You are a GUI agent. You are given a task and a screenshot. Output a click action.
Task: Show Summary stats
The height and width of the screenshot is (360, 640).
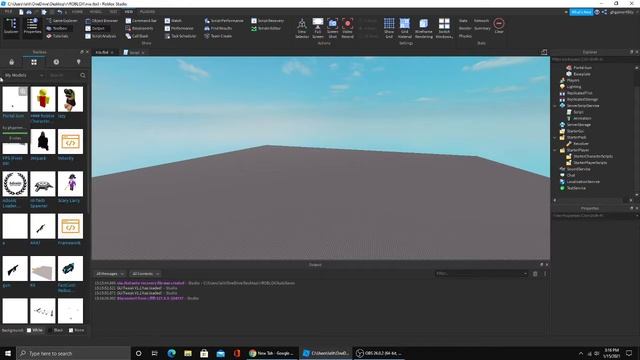tap(482, 28)
